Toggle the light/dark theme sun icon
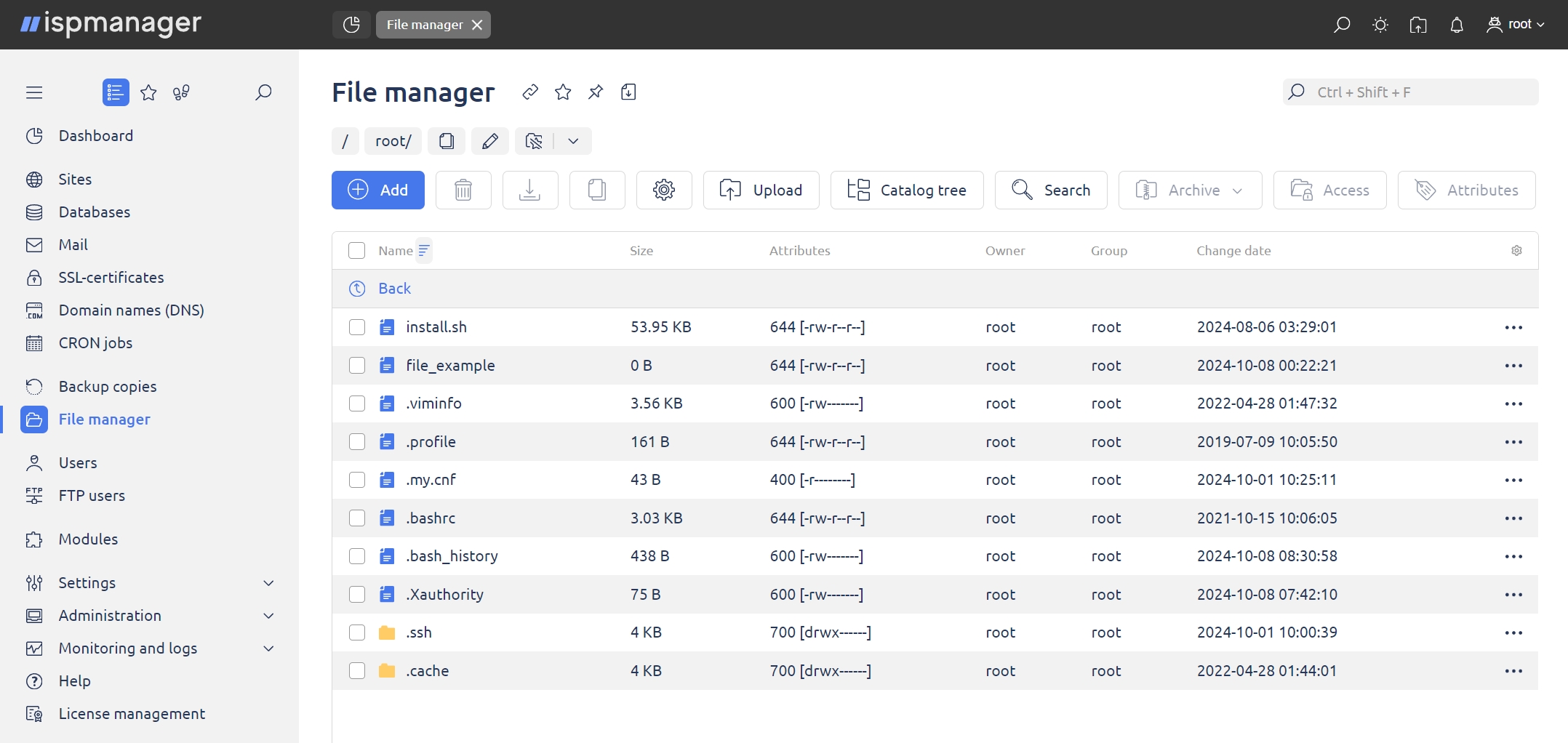Screen dimensions: 1568x743 tap(1380, 25)
